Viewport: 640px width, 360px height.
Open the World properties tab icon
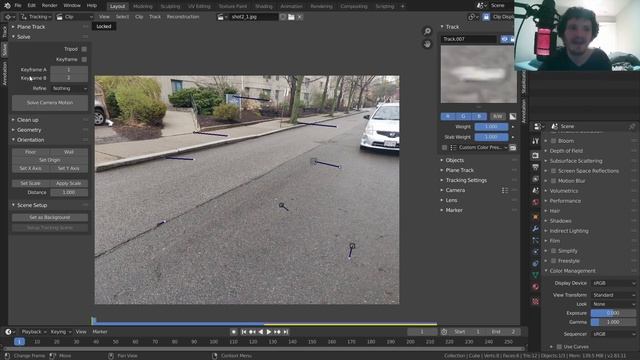click(535, 202)
